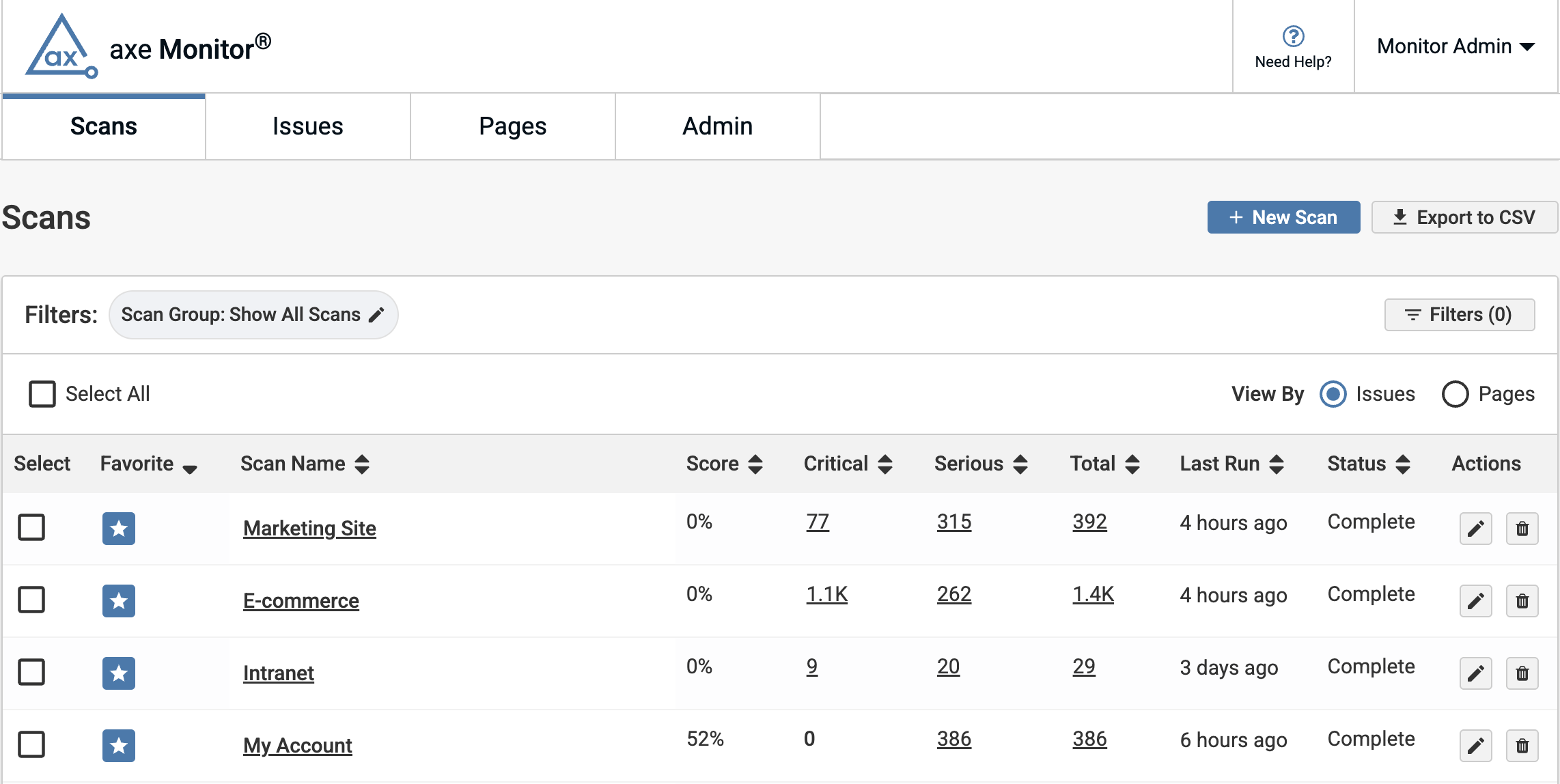1560x784 pixels.
Task: Delete the Intranet scan with trash icon
Action: [x=1522, y=673]
